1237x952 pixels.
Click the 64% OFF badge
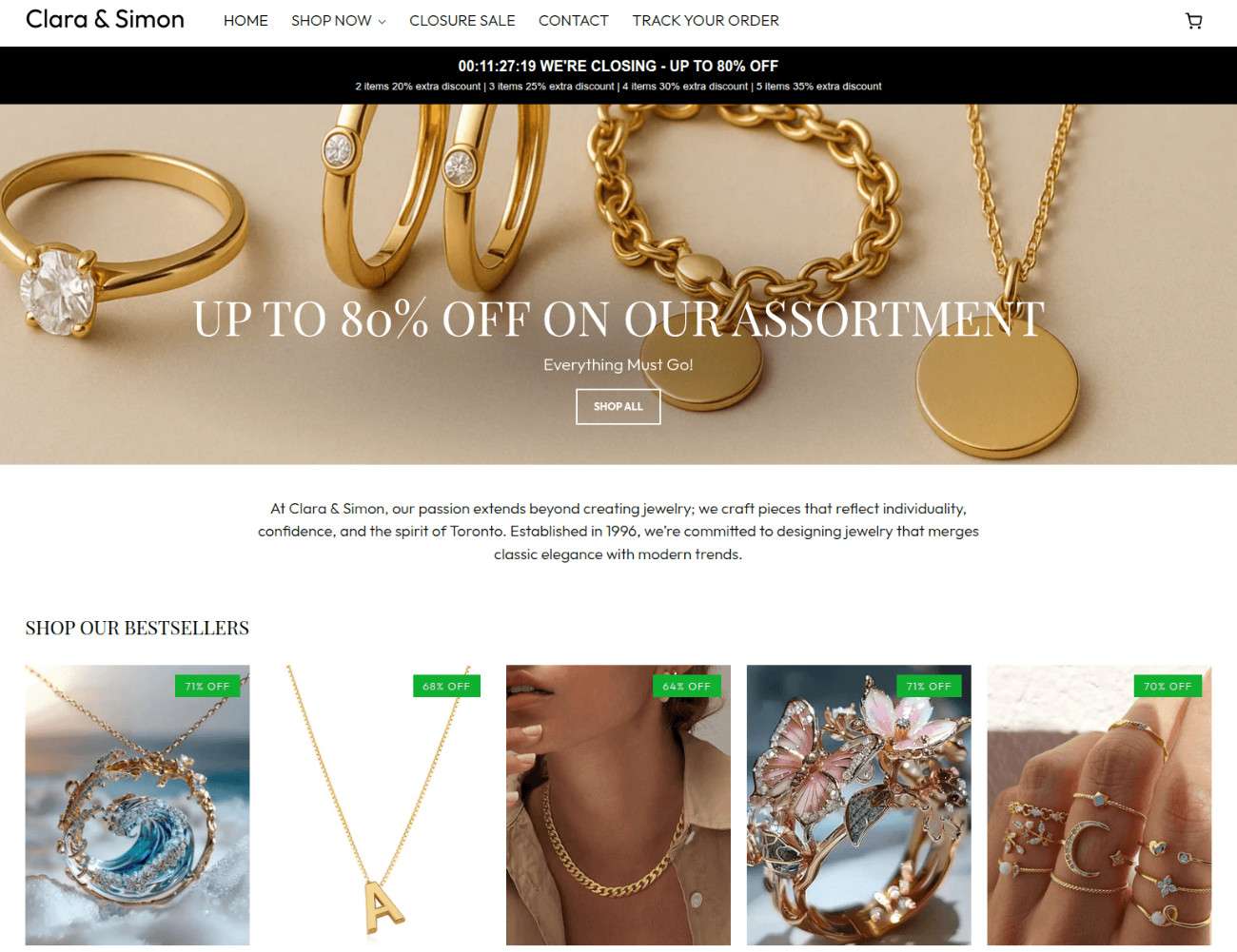click(687, 686)
